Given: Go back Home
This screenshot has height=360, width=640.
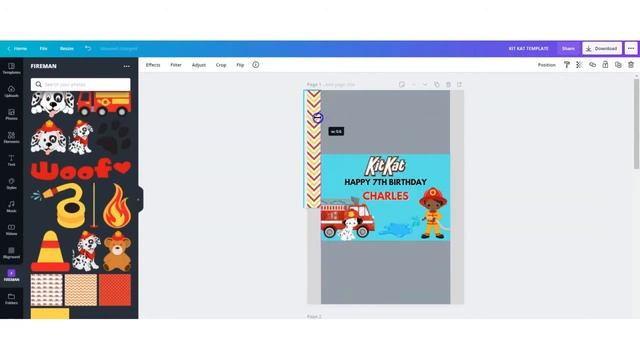Looking at the screenshot, I should pos(17,49).
